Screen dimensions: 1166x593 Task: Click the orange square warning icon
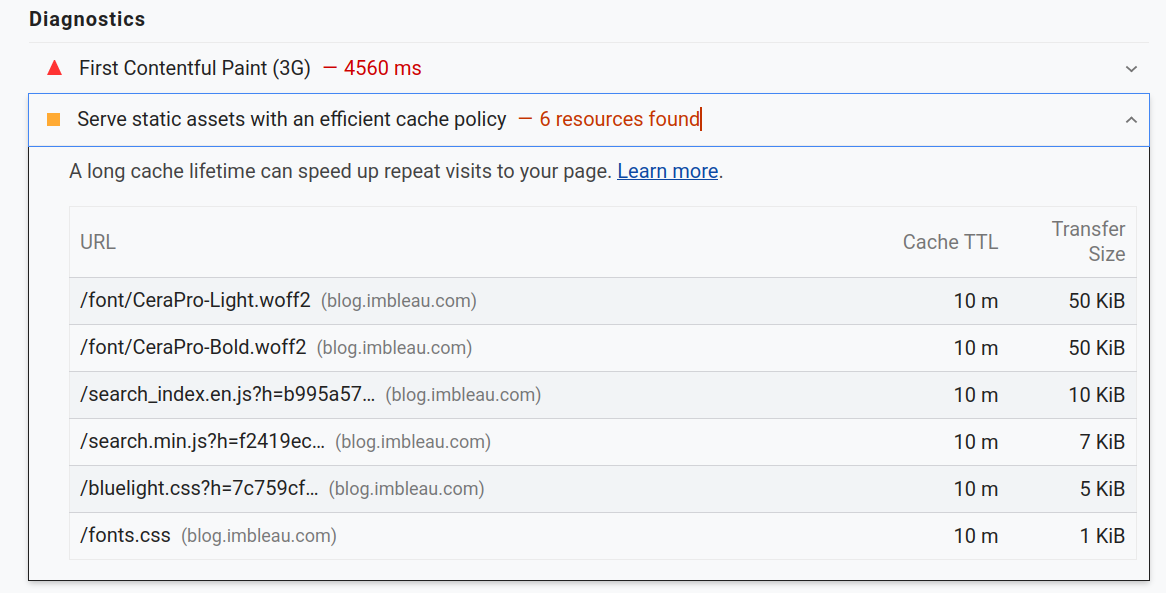[x=54, y=120]
